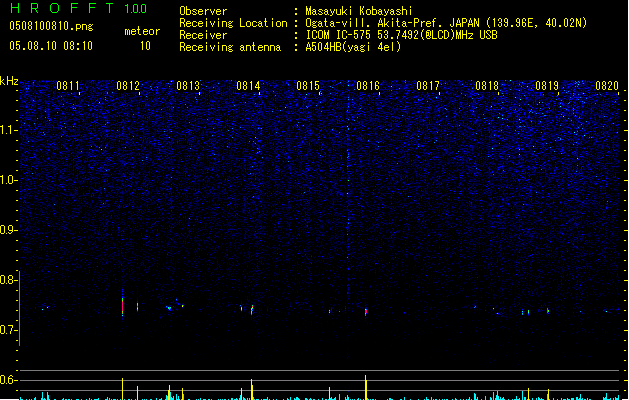Click the 'Receiving antenna' field label
629x400 pixels.
click(230, 47)
